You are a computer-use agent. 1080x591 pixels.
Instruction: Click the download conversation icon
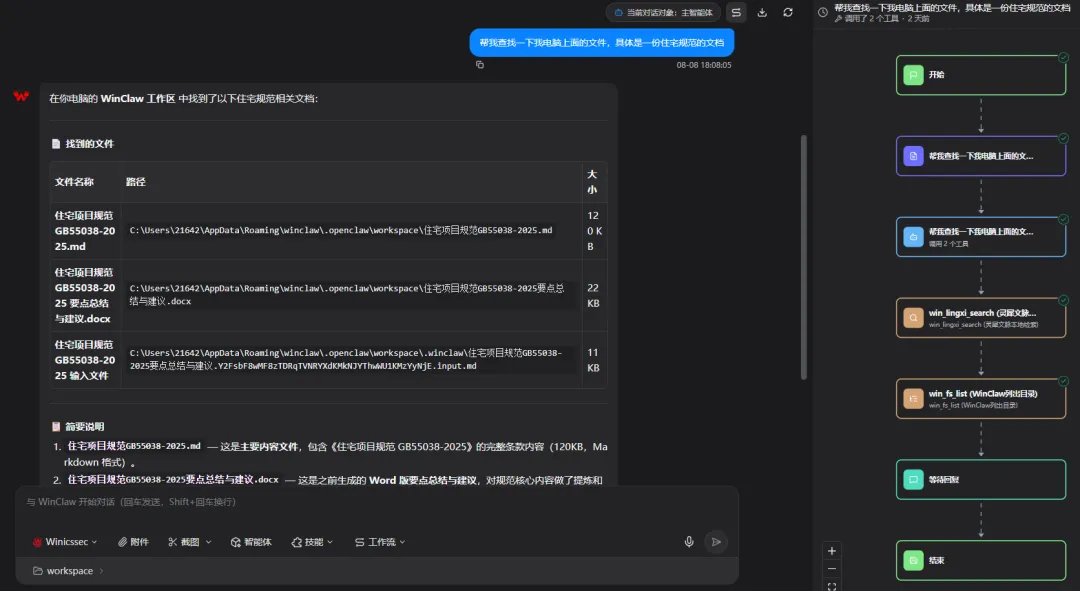tap(762, 12)
